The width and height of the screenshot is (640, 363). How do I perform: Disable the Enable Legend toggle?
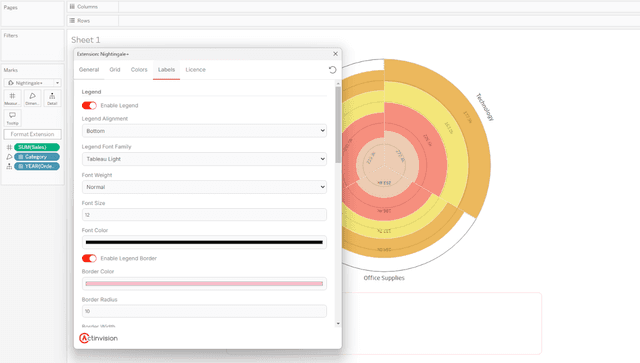pos(89,105)
